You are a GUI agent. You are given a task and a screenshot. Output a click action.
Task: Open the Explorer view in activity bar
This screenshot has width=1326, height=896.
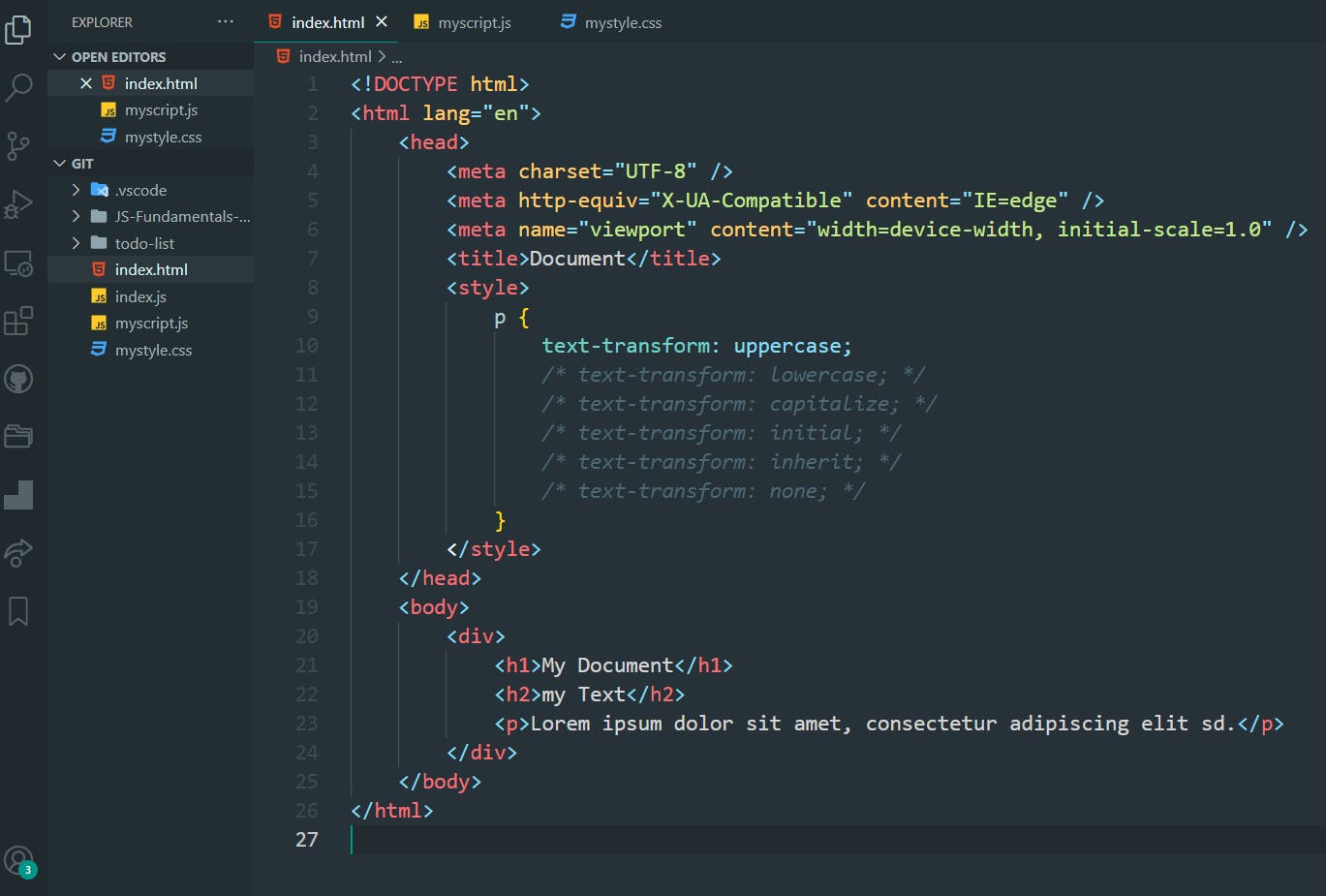18,30
